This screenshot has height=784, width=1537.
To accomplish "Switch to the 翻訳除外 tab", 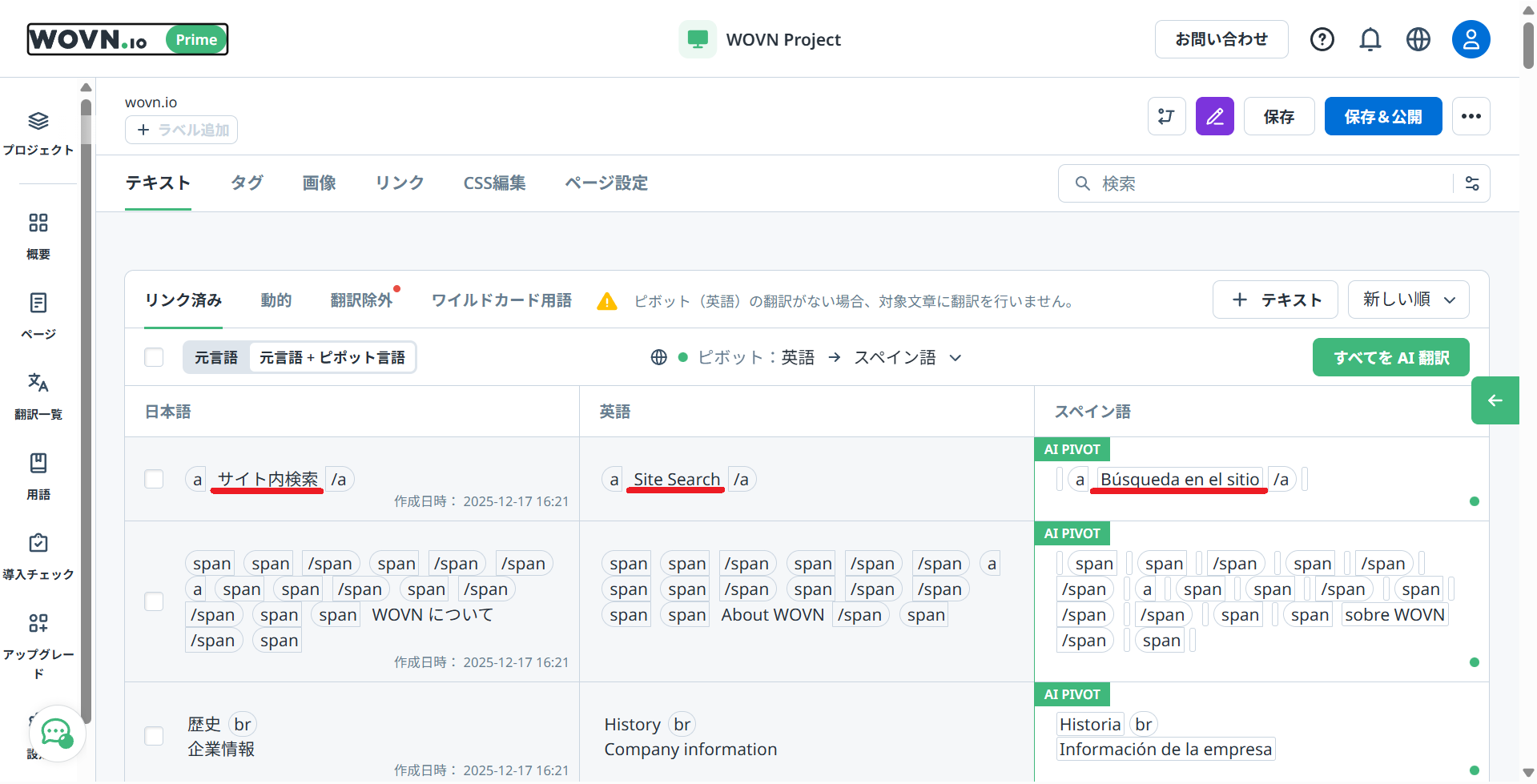I will pyautogui.click(x=361, y=300).
